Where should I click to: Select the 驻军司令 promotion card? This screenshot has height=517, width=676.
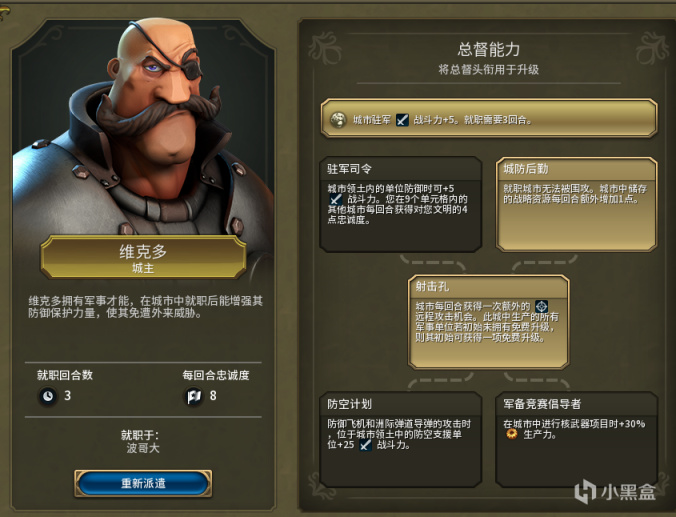pyautogui.click(x=401, y=204)
